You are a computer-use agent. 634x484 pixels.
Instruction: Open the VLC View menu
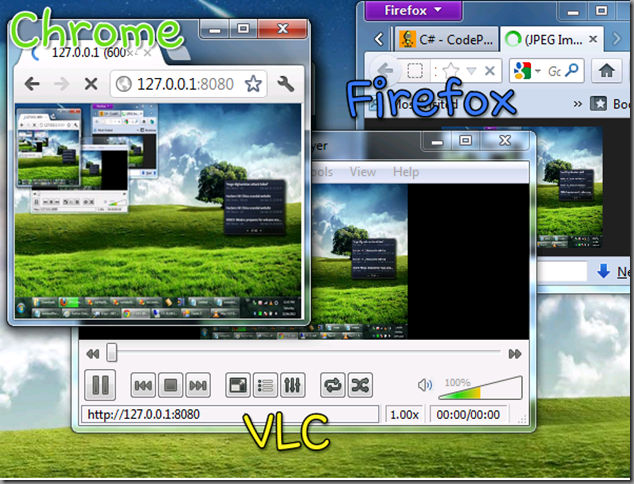pyautogui.click(x=363, y=172)
